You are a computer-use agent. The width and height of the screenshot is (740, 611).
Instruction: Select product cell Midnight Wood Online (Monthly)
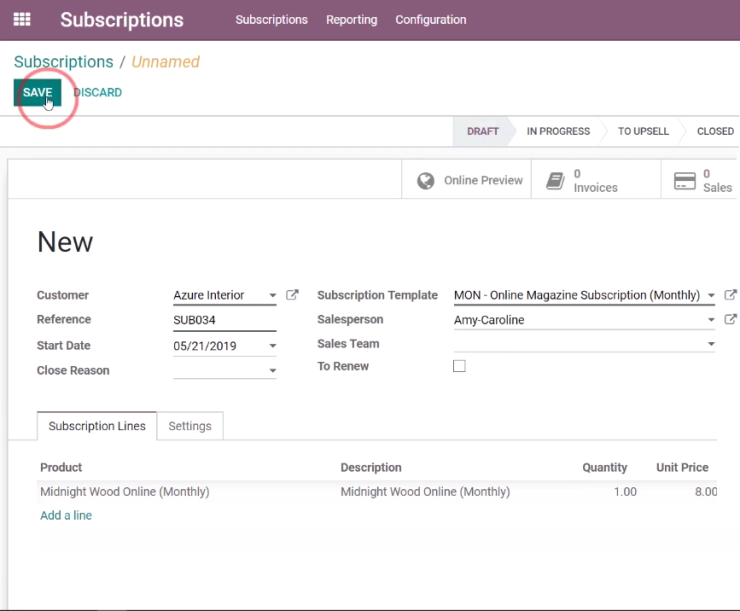click(x=125, y=492)
